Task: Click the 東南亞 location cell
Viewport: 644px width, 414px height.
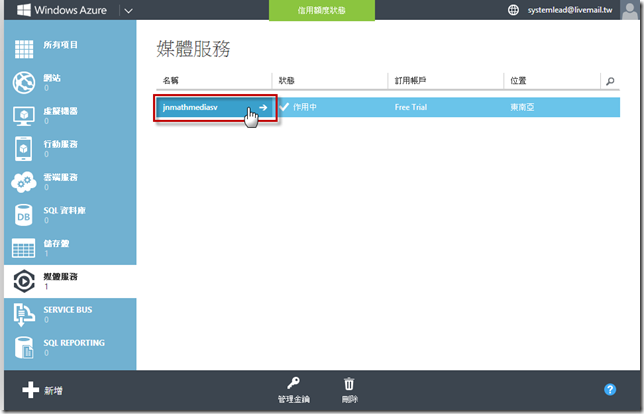Action: click(x=522, y=107)
